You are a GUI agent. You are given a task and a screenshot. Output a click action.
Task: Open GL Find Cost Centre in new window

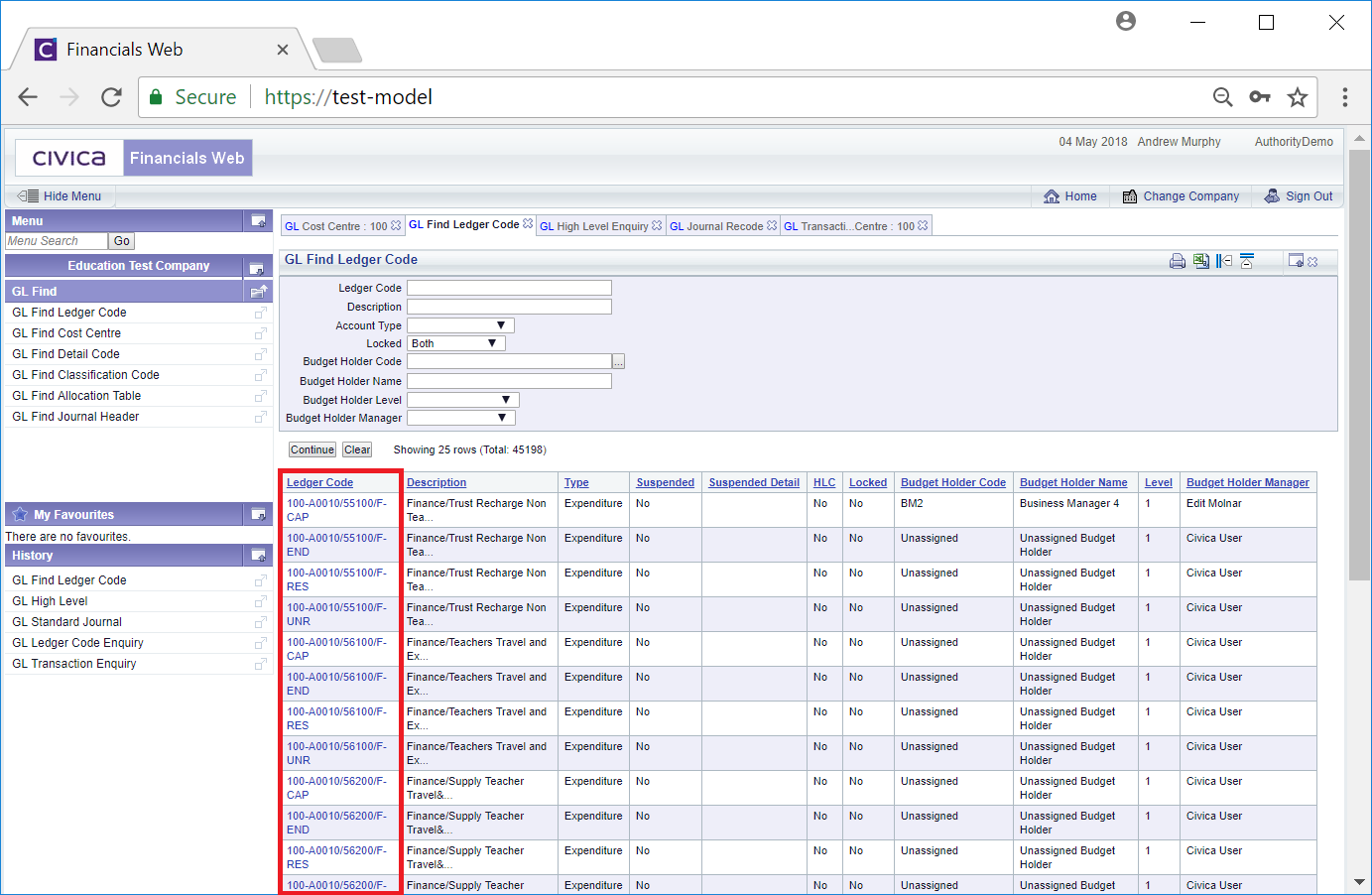point(261,333)
